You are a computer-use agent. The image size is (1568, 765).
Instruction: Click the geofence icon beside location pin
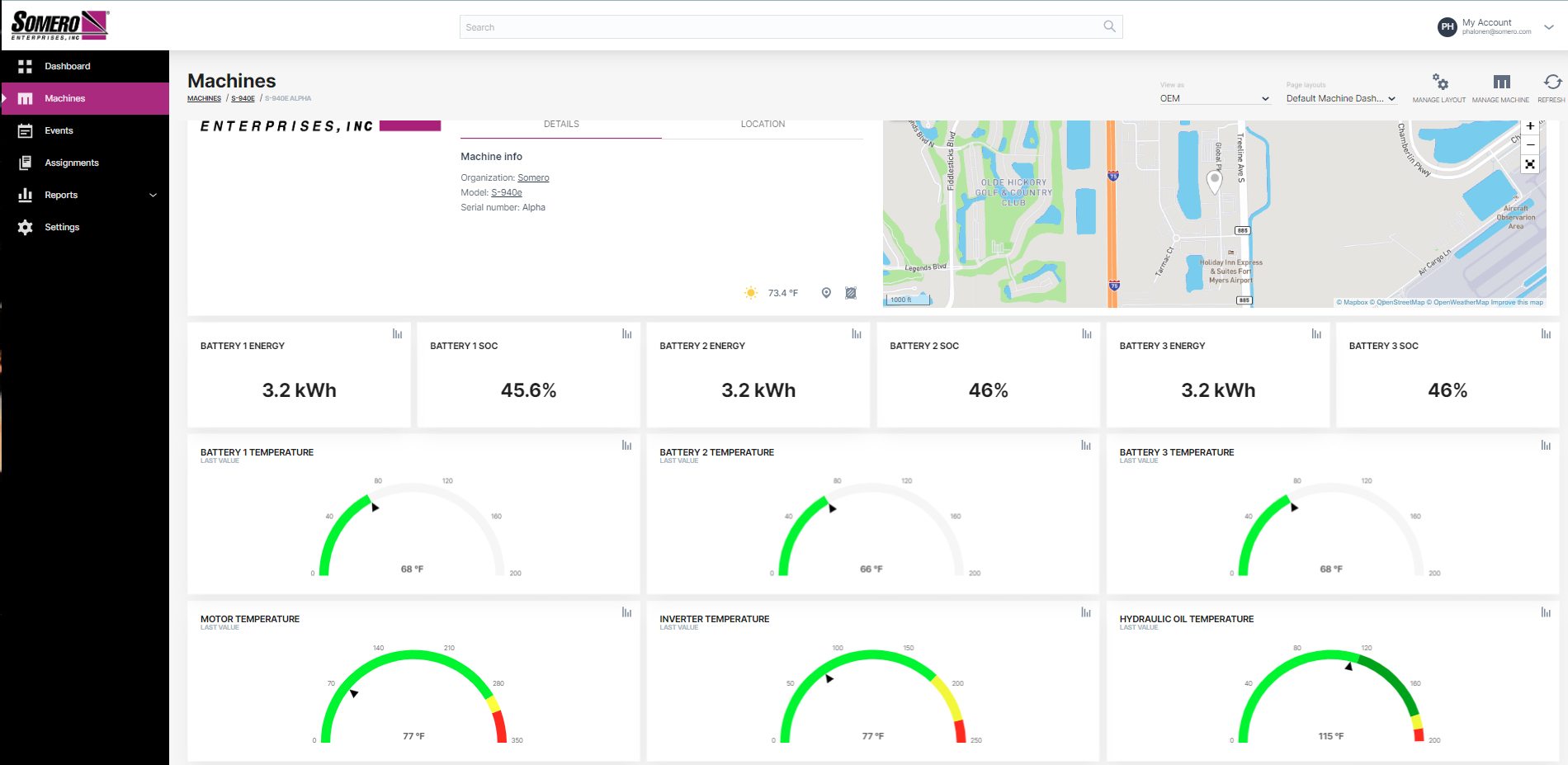pyautogui.click(x=851, y=293)
